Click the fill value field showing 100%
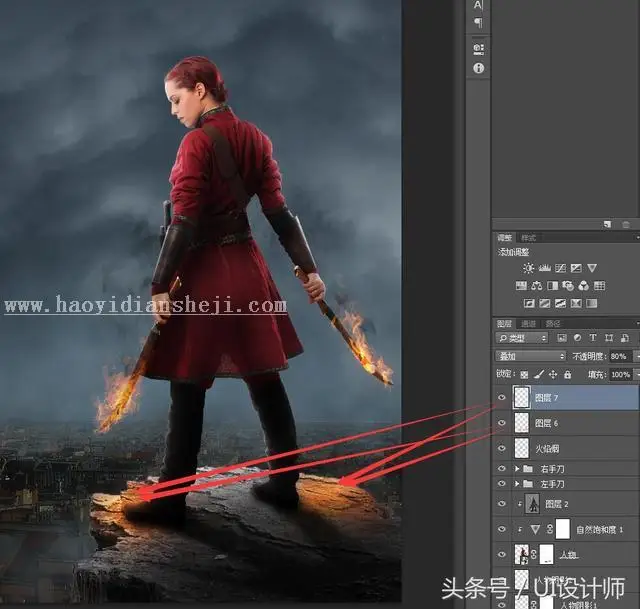Screen dimensions: 640x609 [620, 374]
